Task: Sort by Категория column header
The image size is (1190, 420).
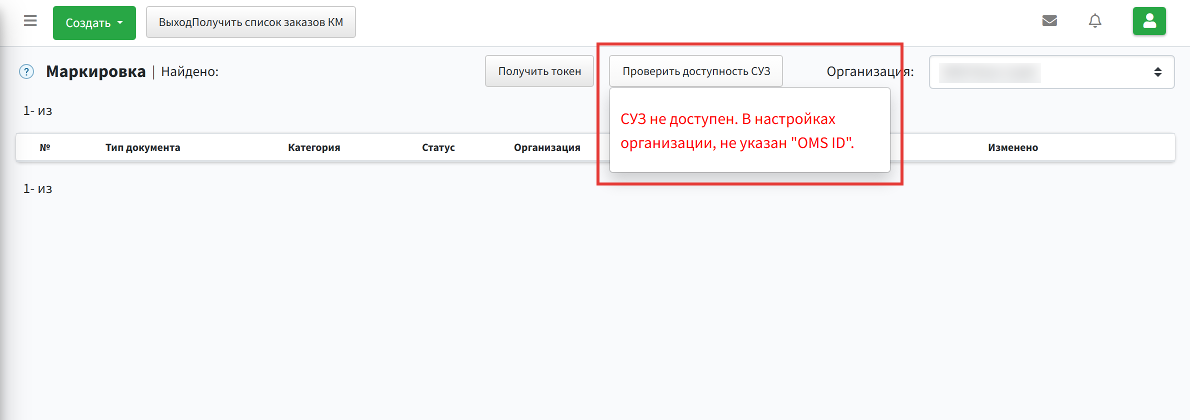Action: click(x=314, y=147)
